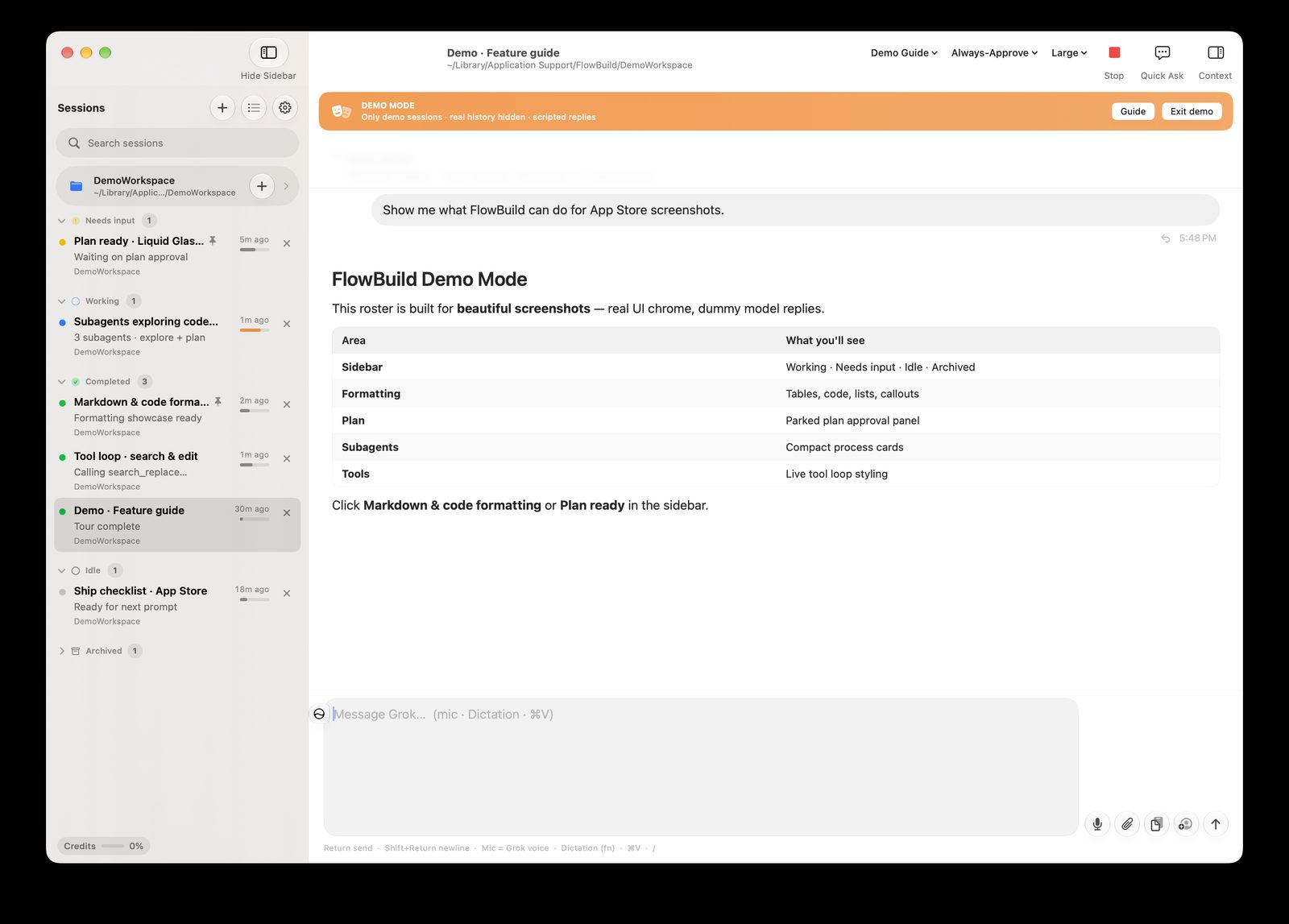Image resolution: width=1289 pixels, height=924 pixels.
Task: Expand the Archived group
Action: (x=62, y=651)
